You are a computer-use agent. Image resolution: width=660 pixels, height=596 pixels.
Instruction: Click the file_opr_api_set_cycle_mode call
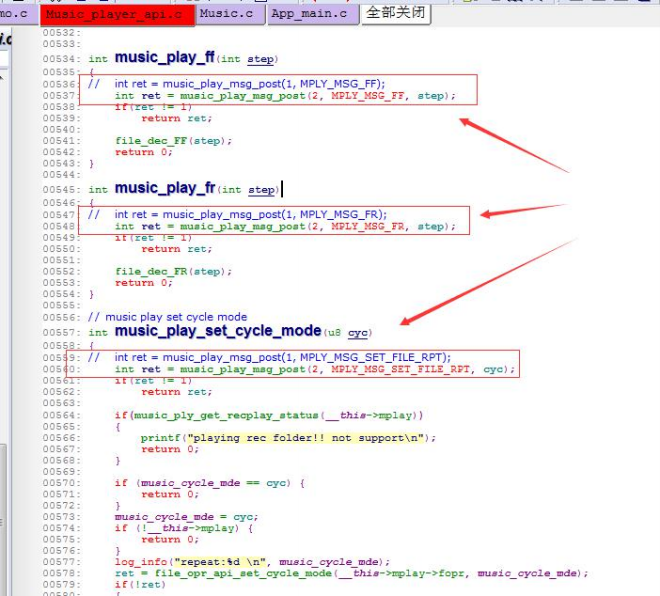pyautogui.click(x=244, y=574)
